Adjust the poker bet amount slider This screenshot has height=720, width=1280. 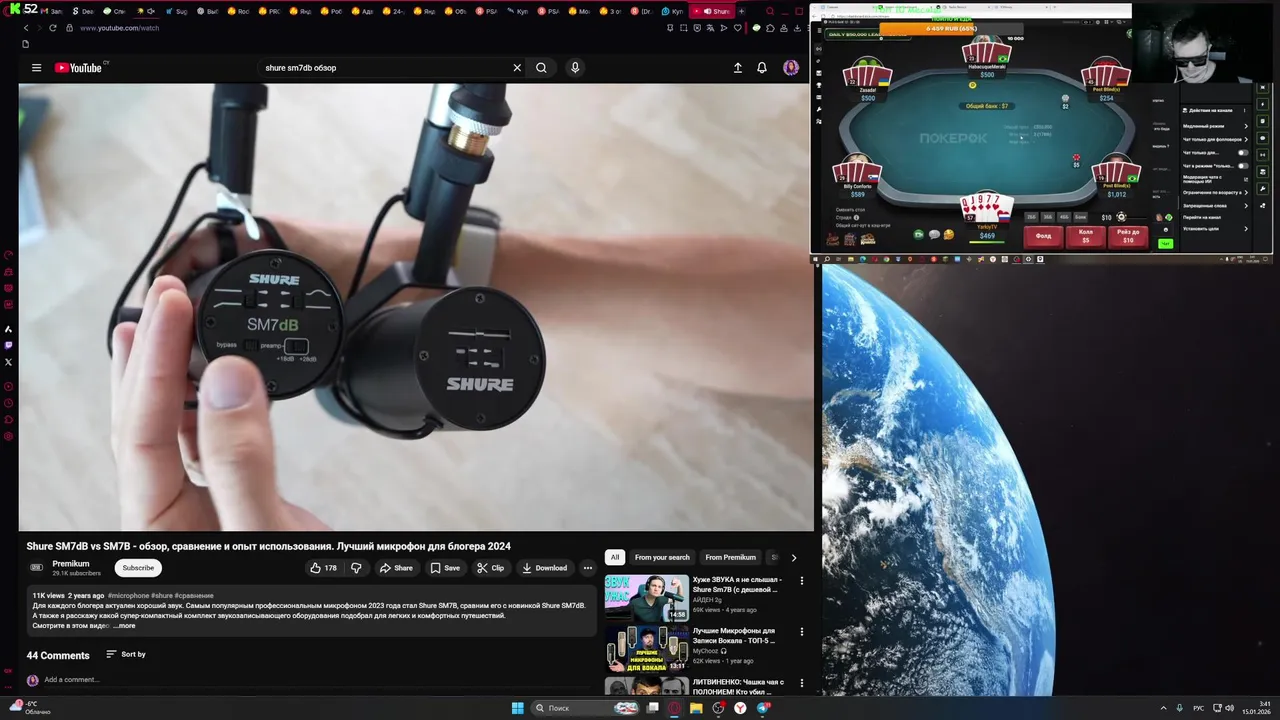pyautogui.click(x=1121, y=217)
